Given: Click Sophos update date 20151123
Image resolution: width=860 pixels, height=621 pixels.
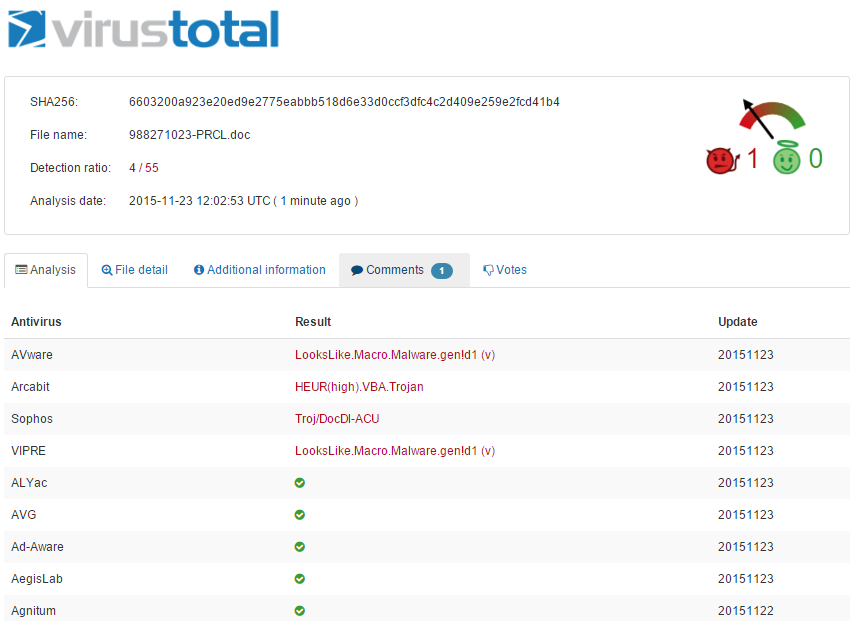Looking at the screenshot, I should (746, 419).
